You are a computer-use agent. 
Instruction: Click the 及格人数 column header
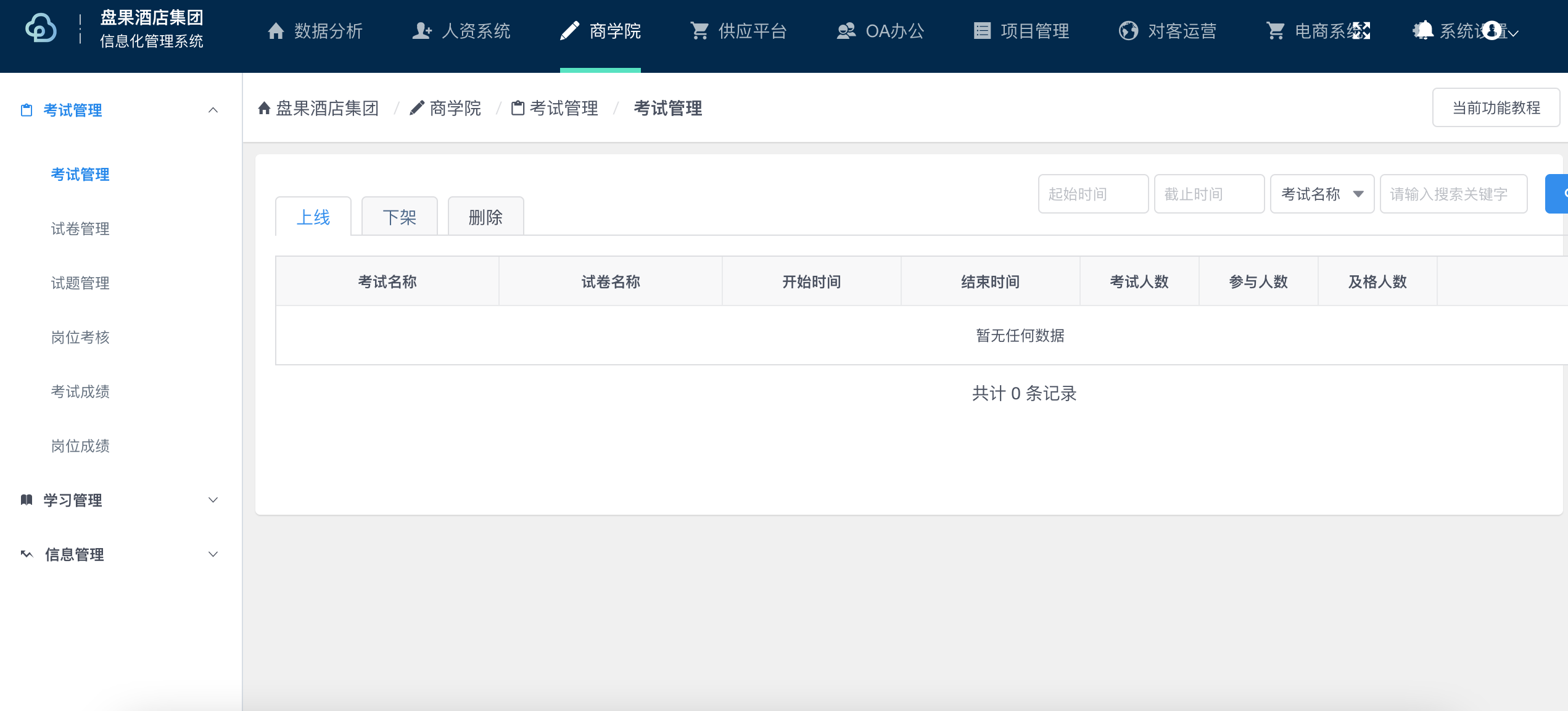point(1377,282)
